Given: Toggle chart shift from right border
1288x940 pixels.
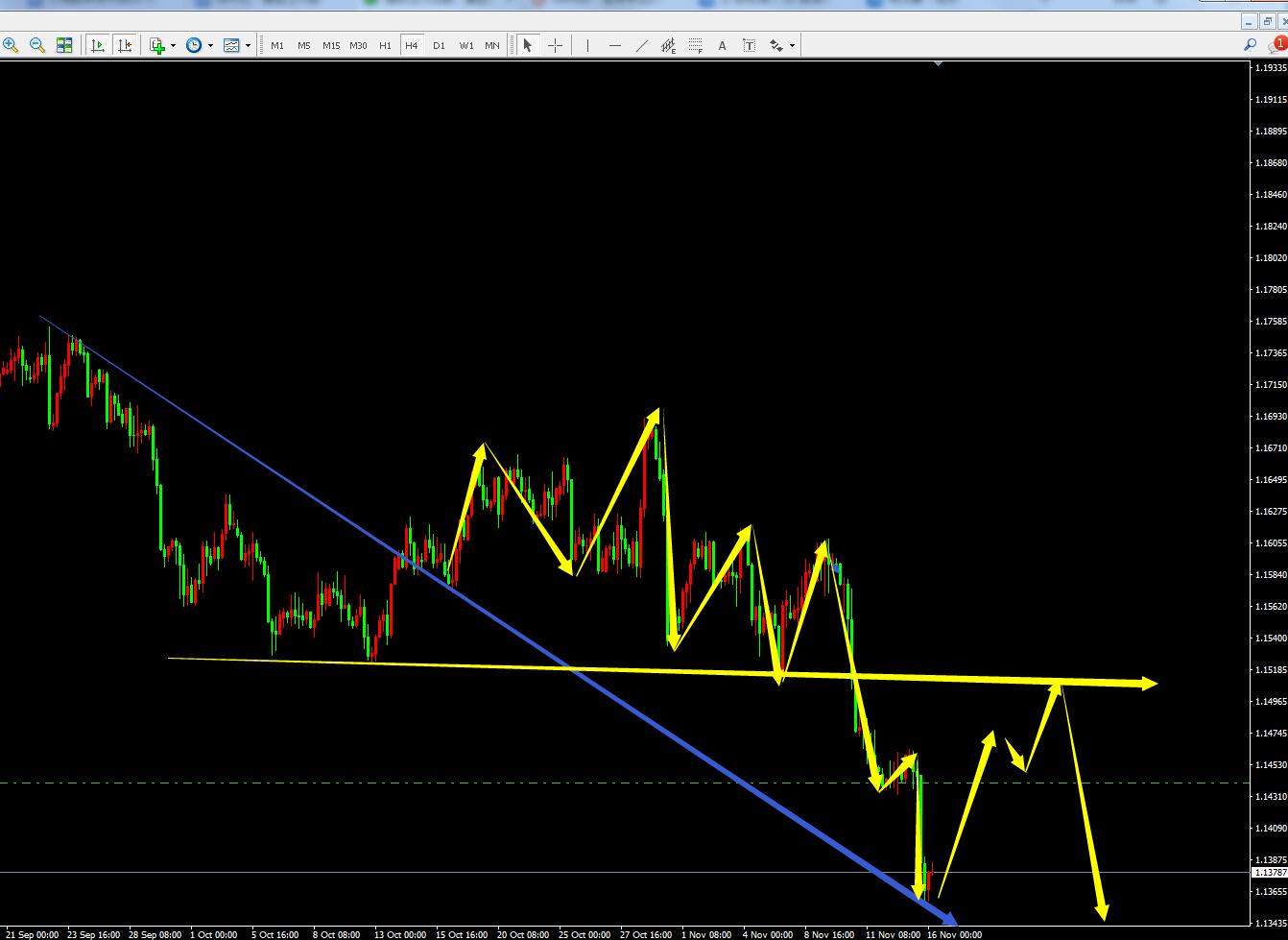Looking at the screenshot, I should [125, 45].
